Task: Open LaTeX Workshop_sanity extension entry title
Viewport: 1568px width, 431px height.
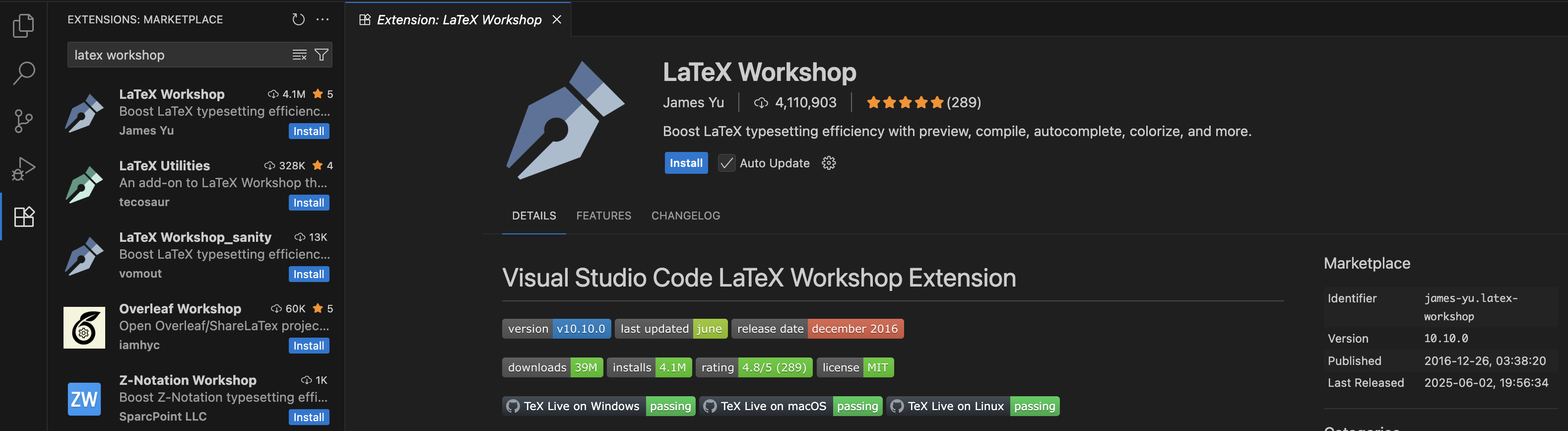Action: [x=196, y=237]
